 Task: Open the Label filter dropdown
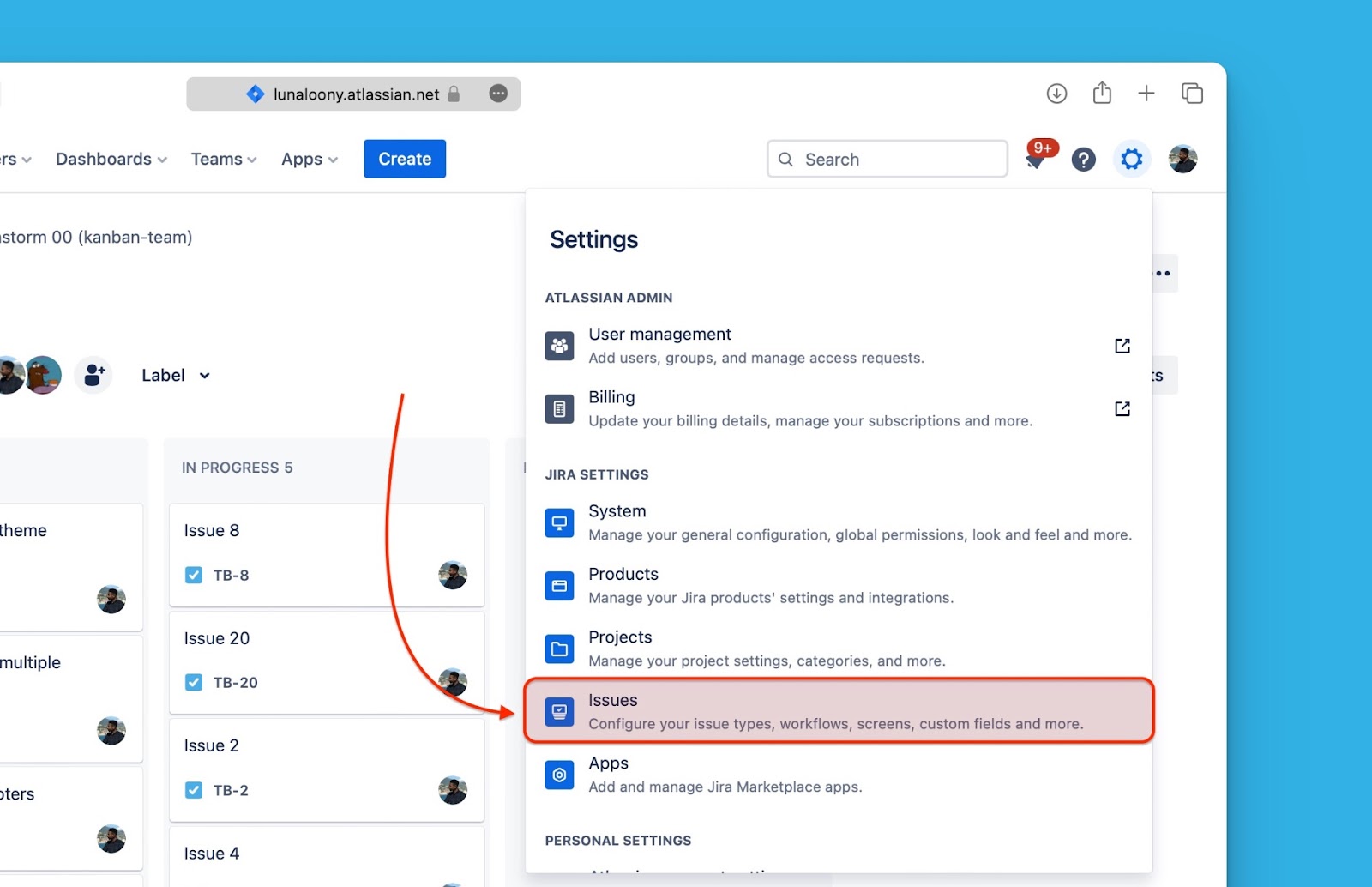tap(175, 375)
